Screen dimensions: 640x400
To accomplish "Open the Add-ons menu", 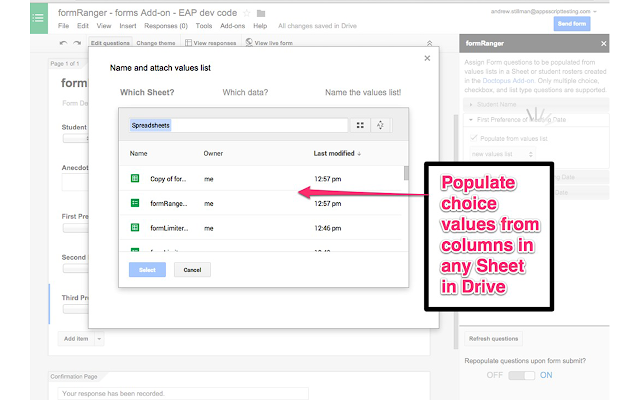I will point(232,26).
